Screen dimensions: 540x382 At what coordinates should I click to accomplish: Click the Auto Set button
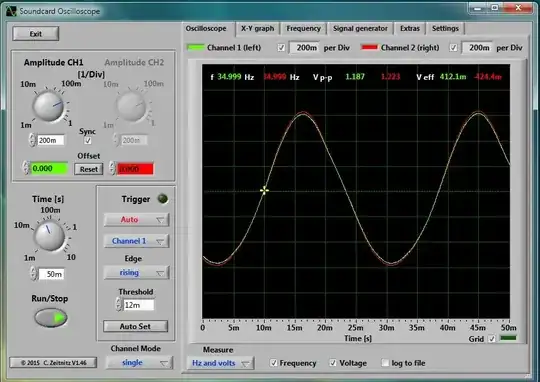[x=135, y=326]
